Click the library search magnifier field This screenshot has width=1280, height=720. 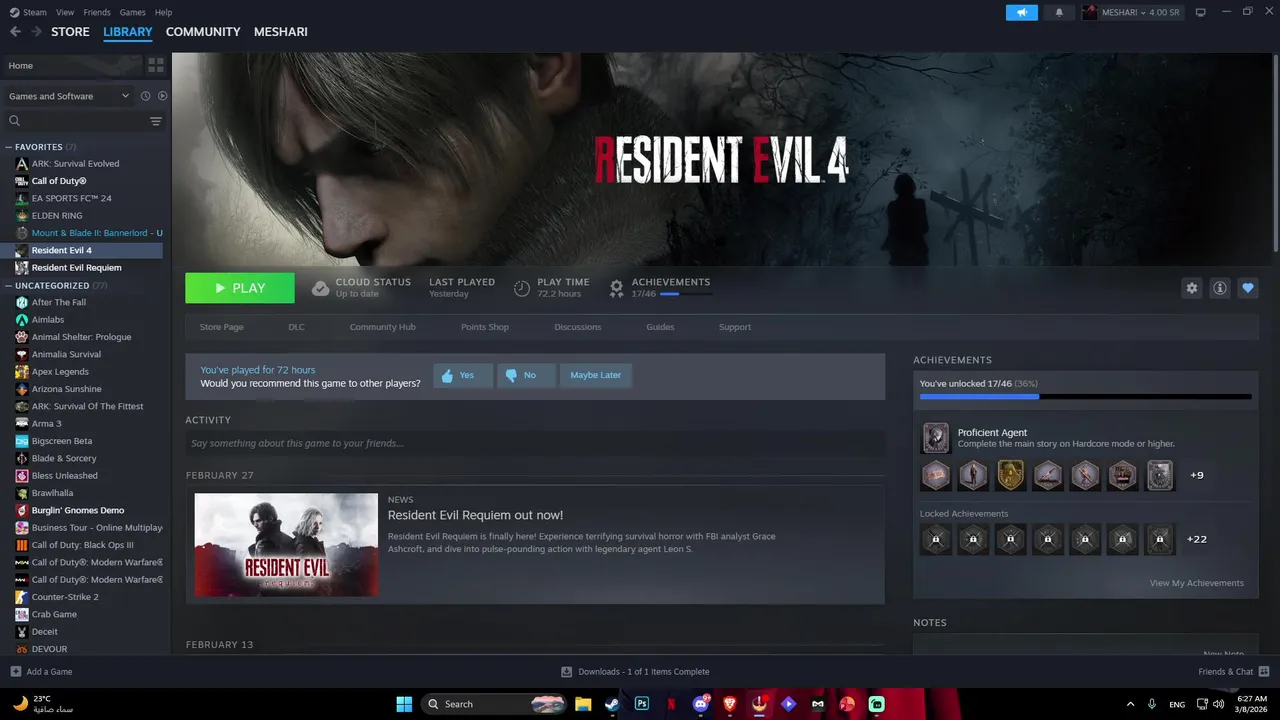click(75, 121)
